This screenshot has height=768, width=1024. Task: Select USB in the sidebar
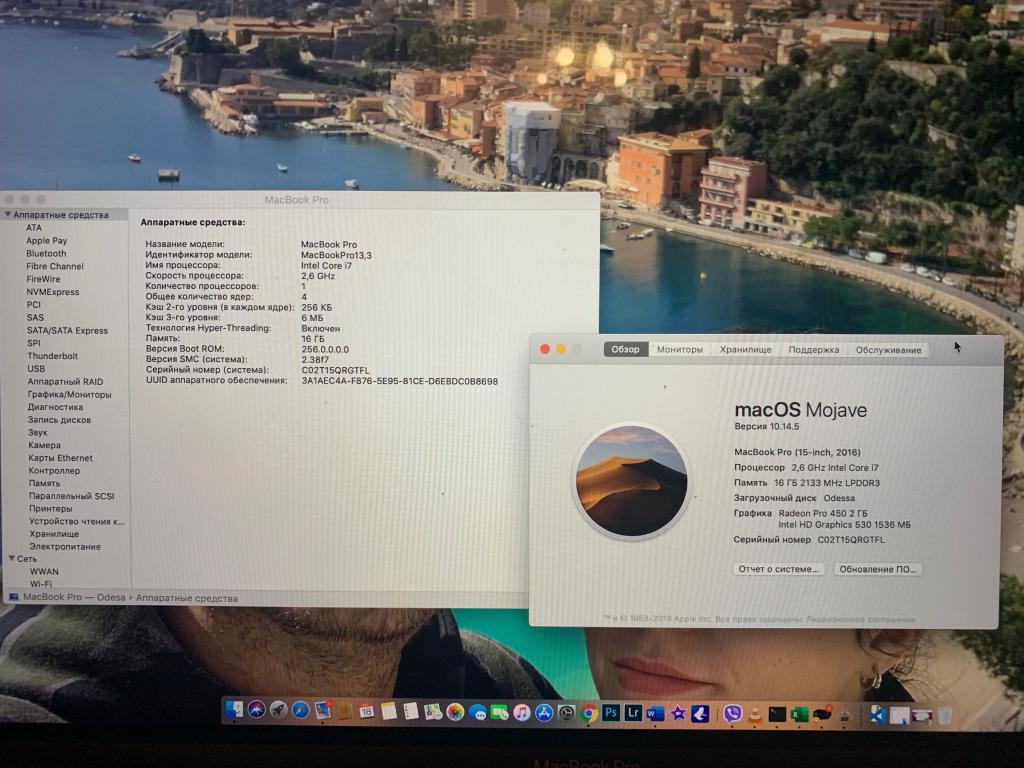tap(36, 368)
